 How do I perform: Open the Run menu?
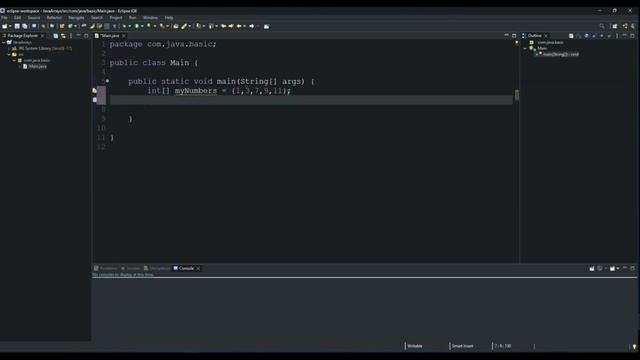click(133, 18)
